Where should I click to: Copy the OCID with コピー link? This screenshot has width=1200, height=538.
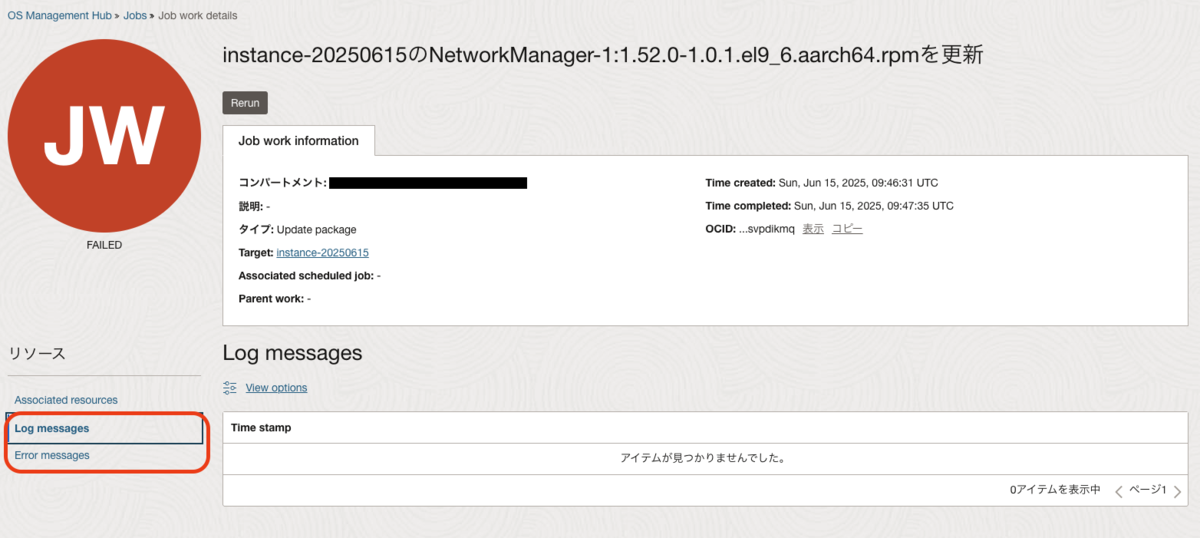click(x=847, y=229)
